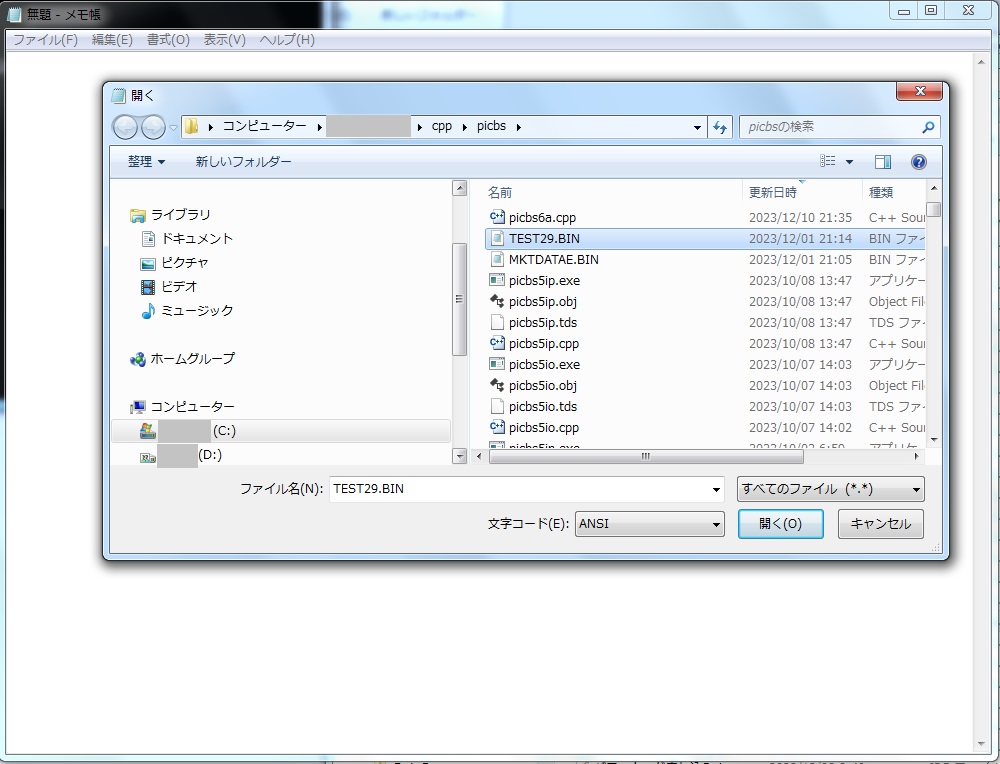Viewport: 1000px width, 764px height.
Task: Open help with the question mark icon
Action: [918, 162]
